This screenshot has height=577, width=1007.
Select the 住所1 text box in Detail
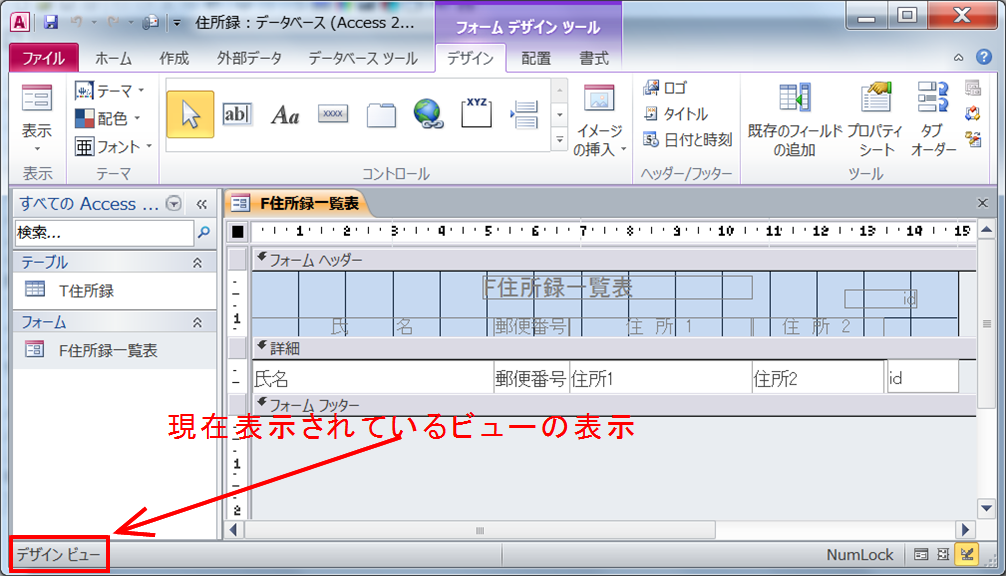tap(661, 378)
